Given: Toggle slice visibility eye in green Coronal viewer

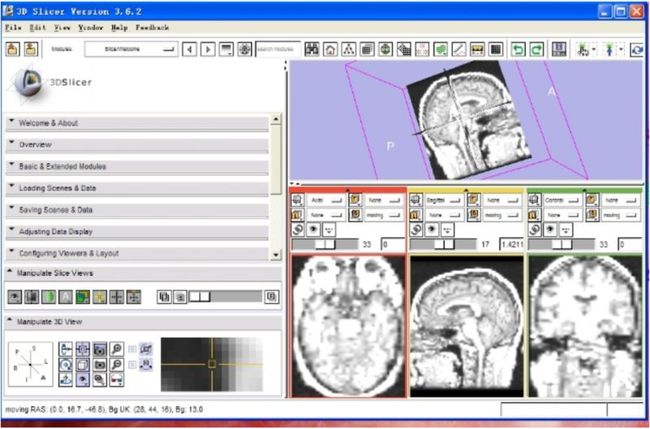Looking at the screenshot, I should (x=550, y=229).
